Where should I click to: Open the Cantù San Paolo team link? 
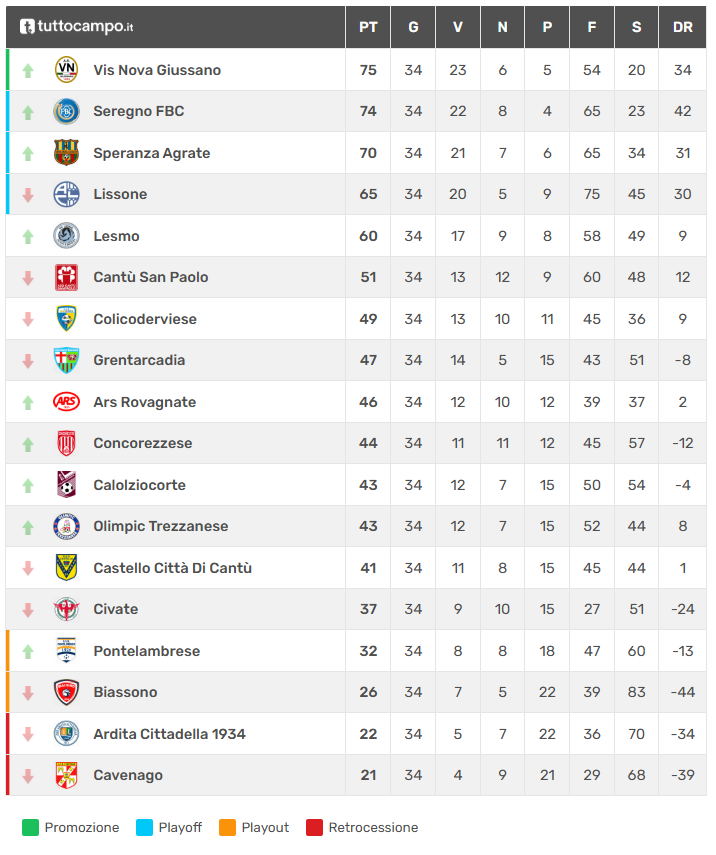point(151,277)
